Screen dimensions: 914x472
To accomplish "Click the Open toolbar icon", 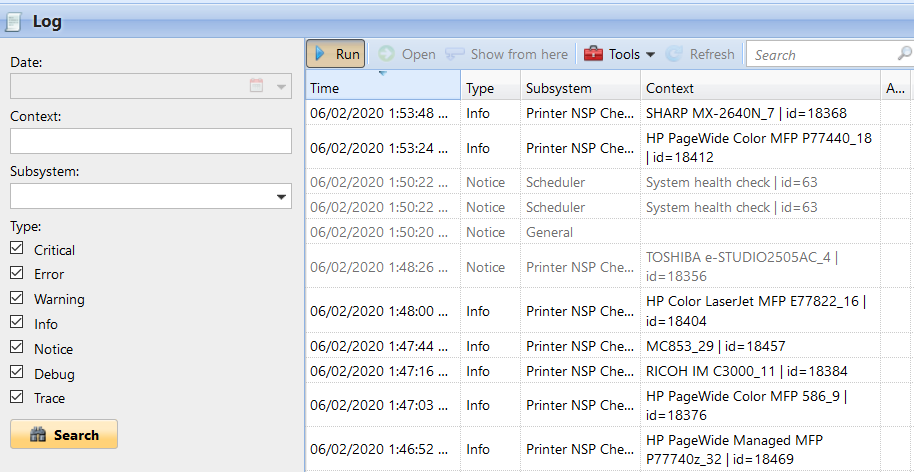I will [386, 54].
